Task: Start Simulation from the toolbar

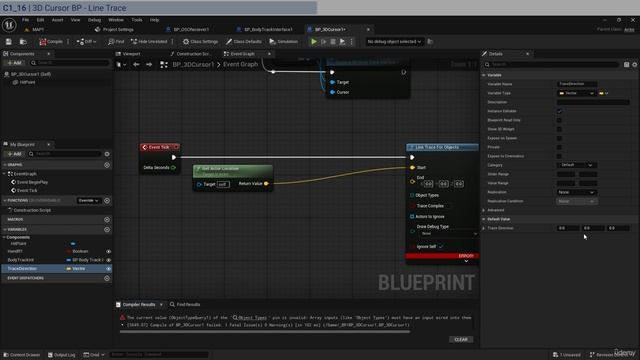Action: [284, 42]
